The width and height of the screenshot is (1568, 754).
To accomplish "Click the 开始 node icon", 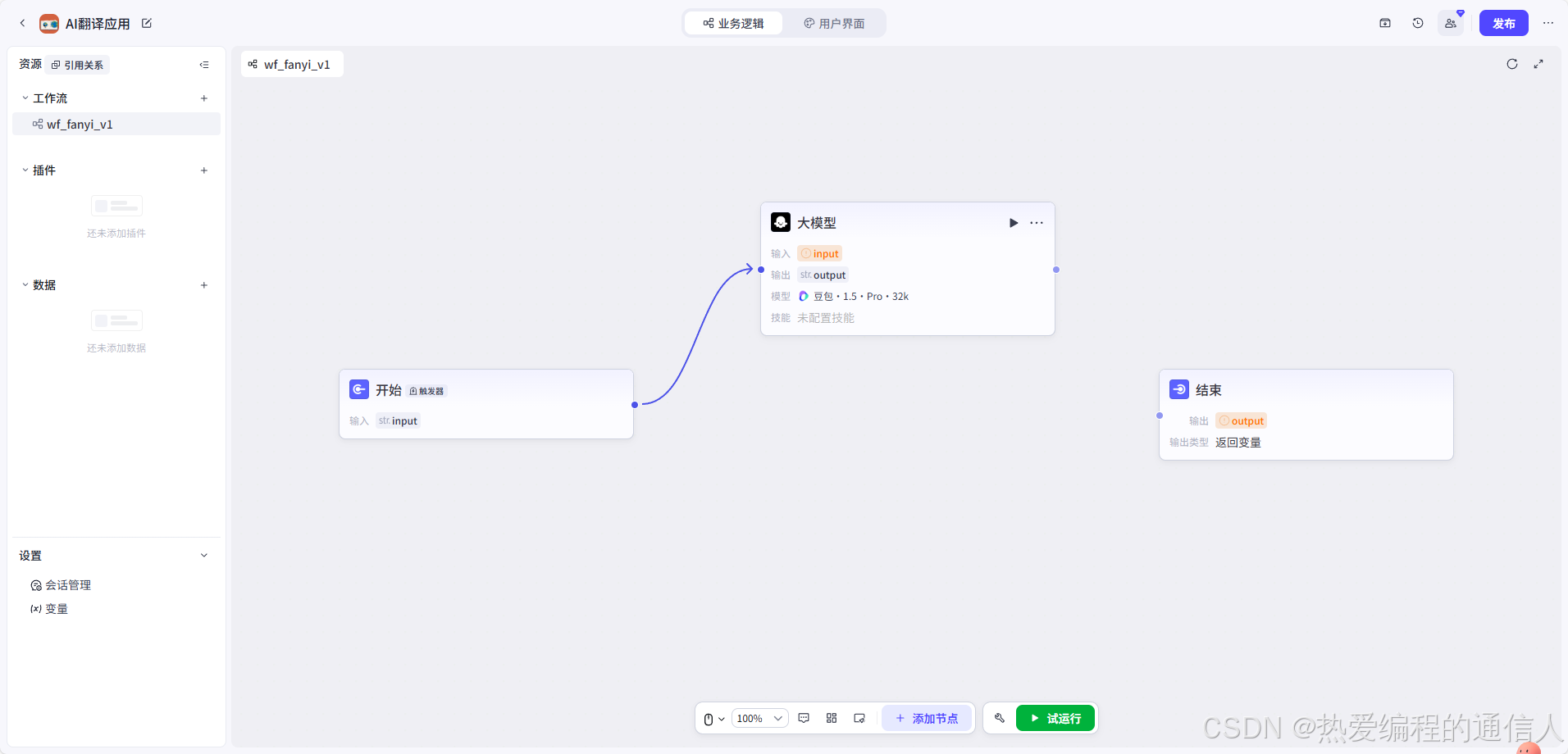I will (x=359, y=389).
